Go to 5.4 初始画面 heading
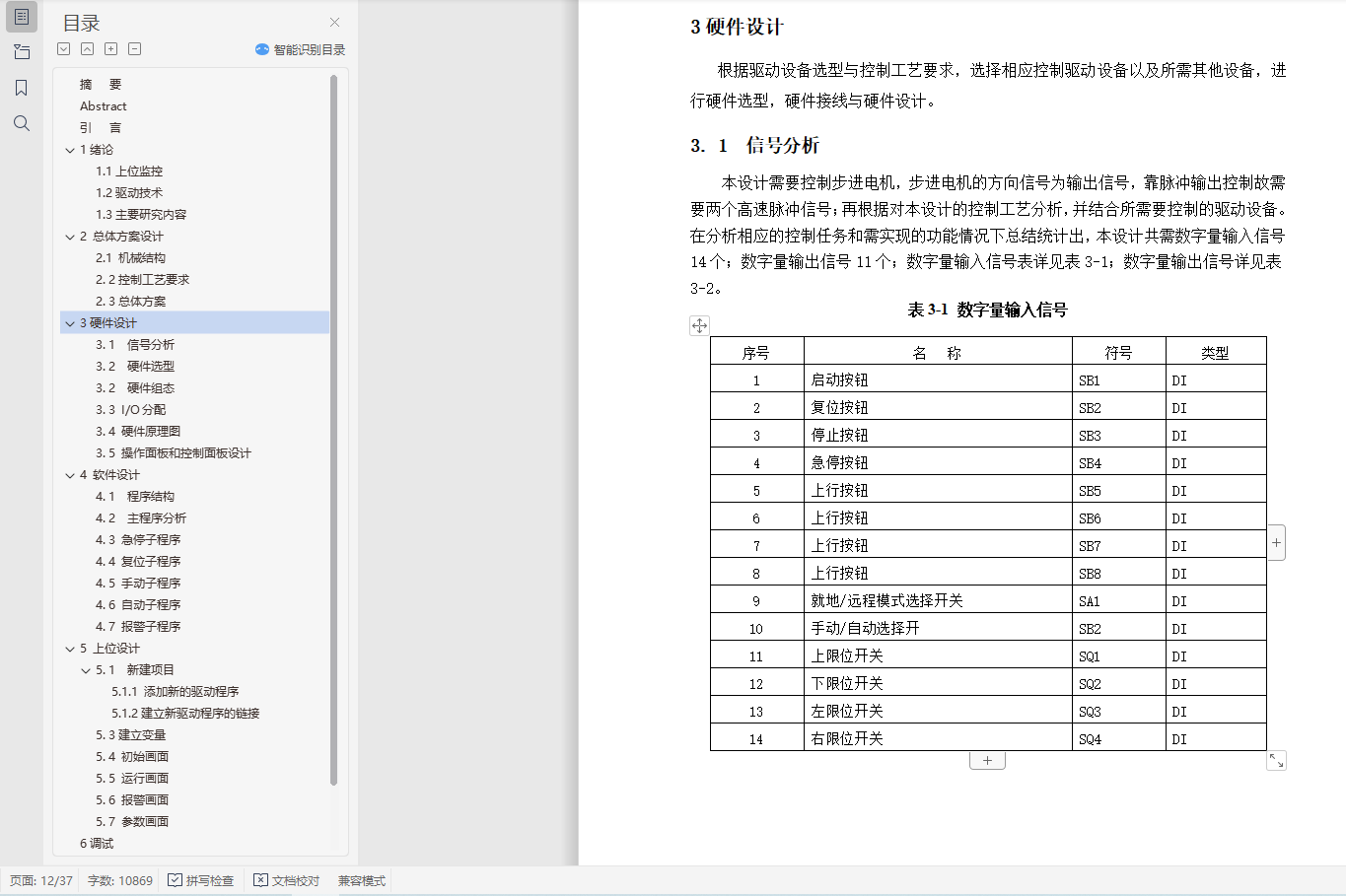Screen dimensions: 1346x896 132,757
